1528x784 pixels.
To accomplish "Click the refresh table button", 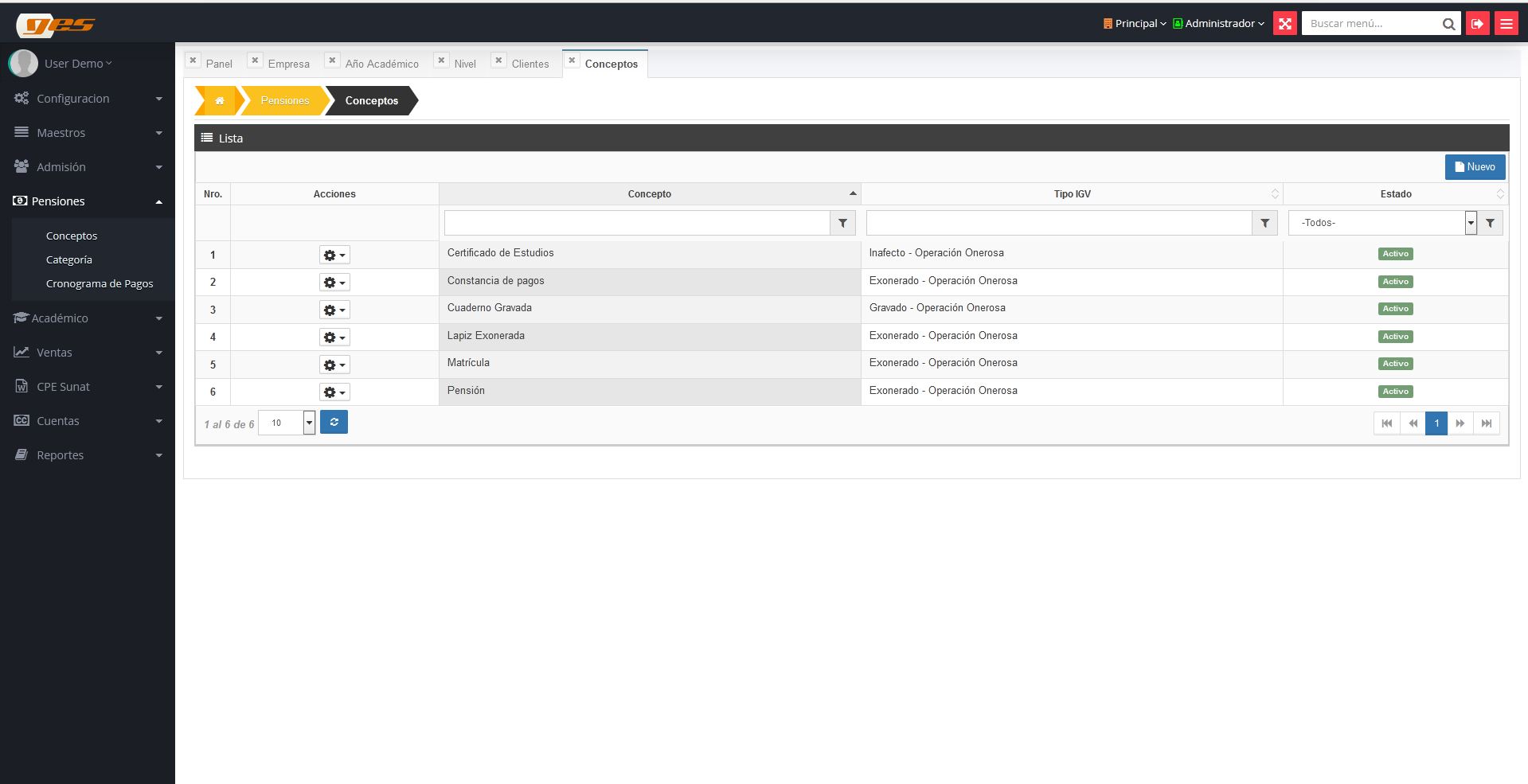I will [334, 422].
